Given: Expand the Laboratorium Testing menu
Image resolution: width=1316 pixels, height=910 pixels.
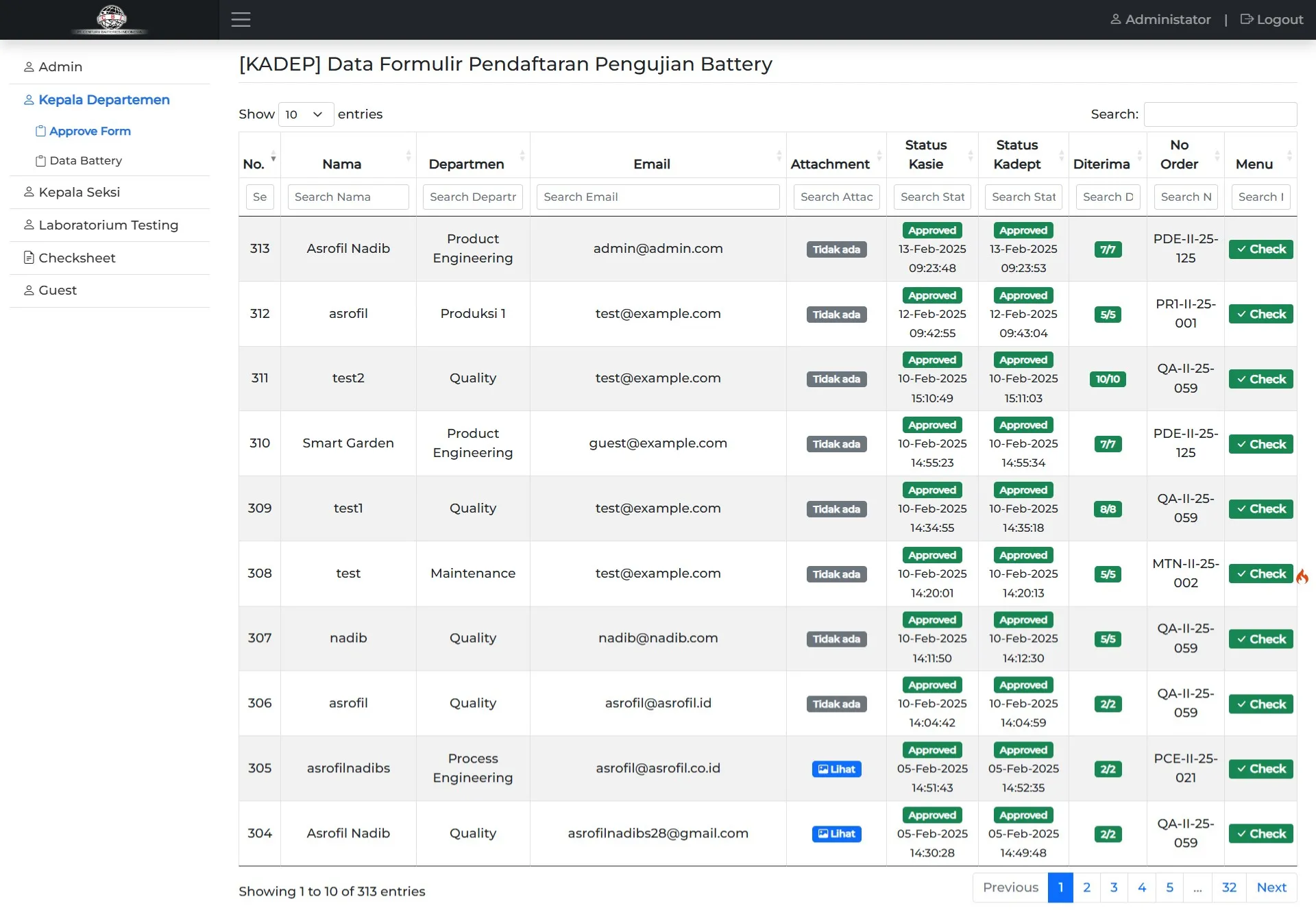Looking at the screenshot, I should click(110, 225).
